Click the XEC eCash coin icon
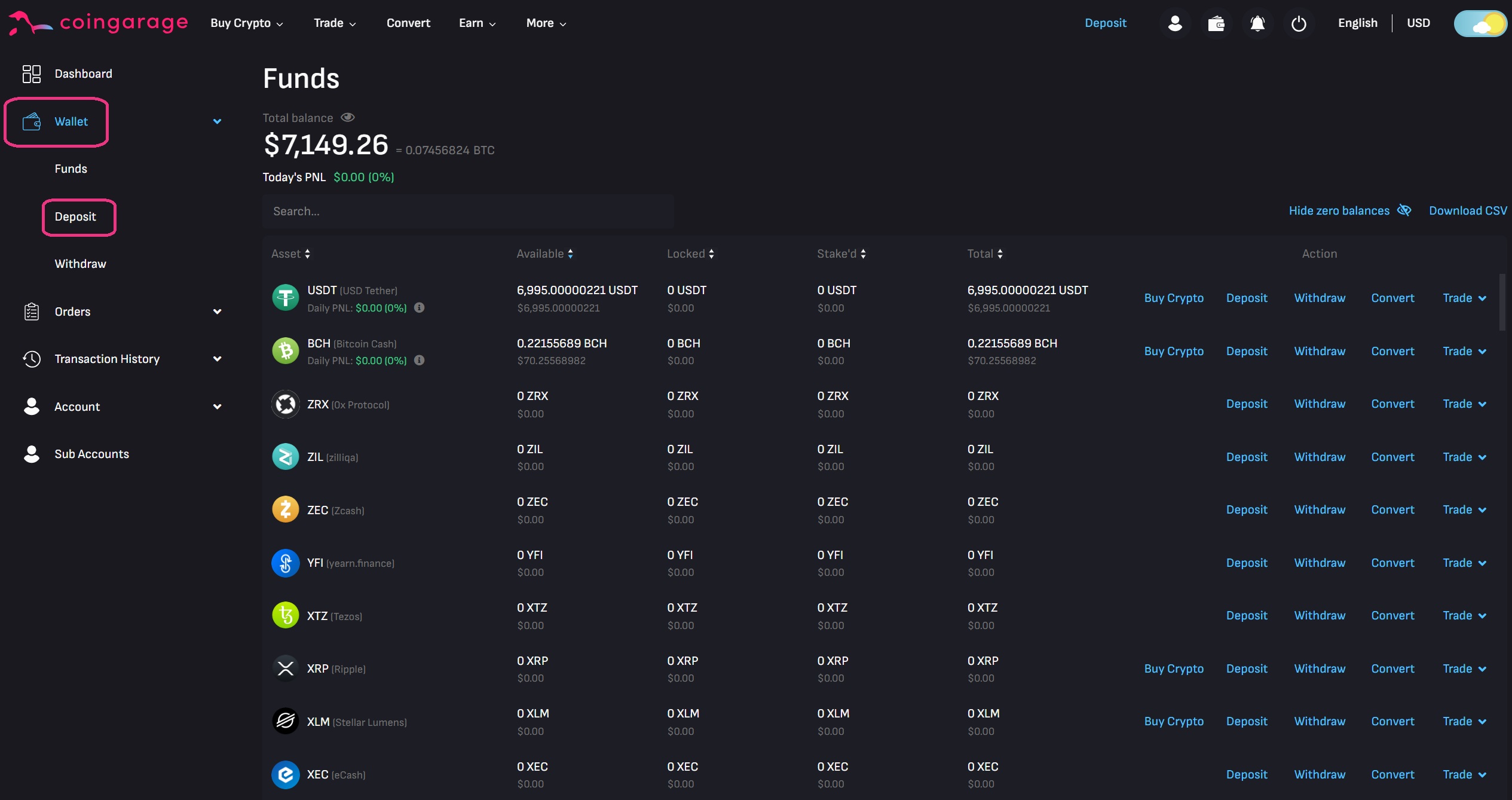Viewport: 1512px width, 800px height. click(286, 774)
